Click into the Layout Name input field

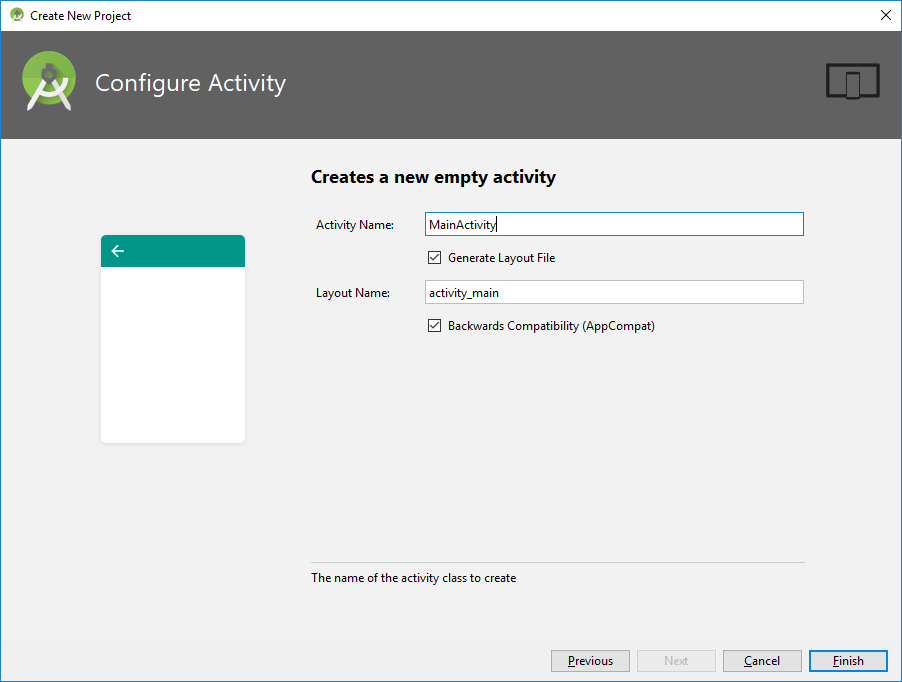coord(614,292)
